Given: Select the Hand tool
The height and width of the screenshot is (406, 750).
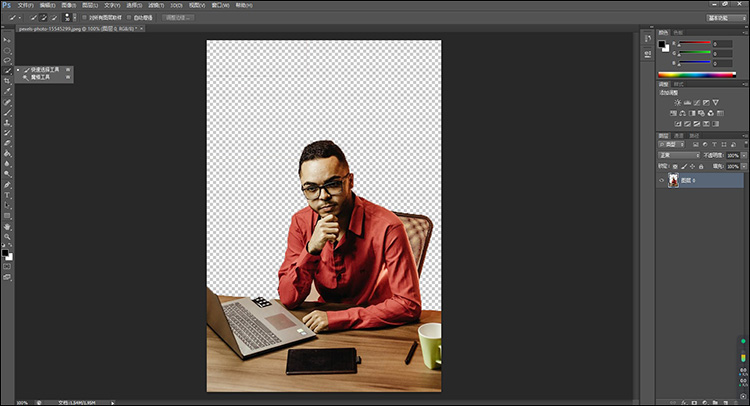Looking at the screenshot, I should (x=7, y=227).
